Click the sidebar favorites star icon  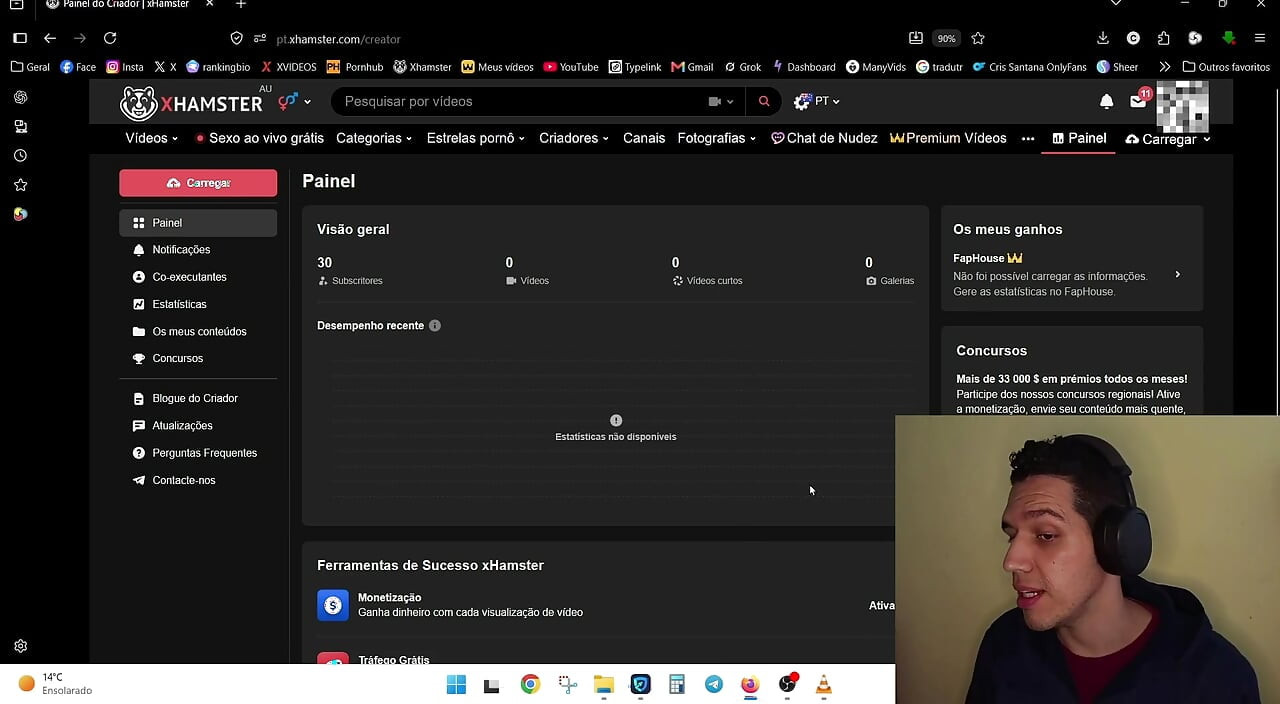coord(20,185)
